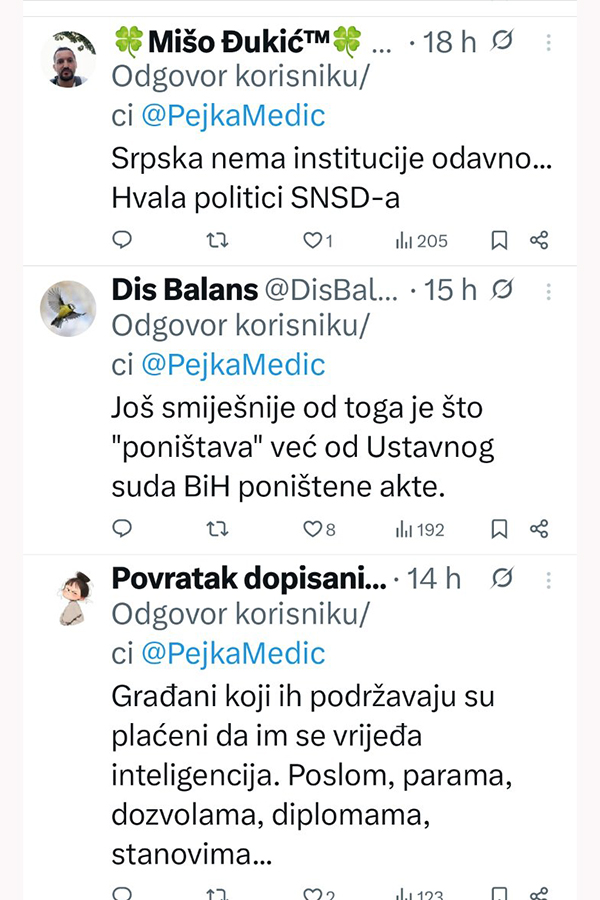Share the Dis Balans tweet
Screen dimensions: 600x900
[x=539, y=529]
